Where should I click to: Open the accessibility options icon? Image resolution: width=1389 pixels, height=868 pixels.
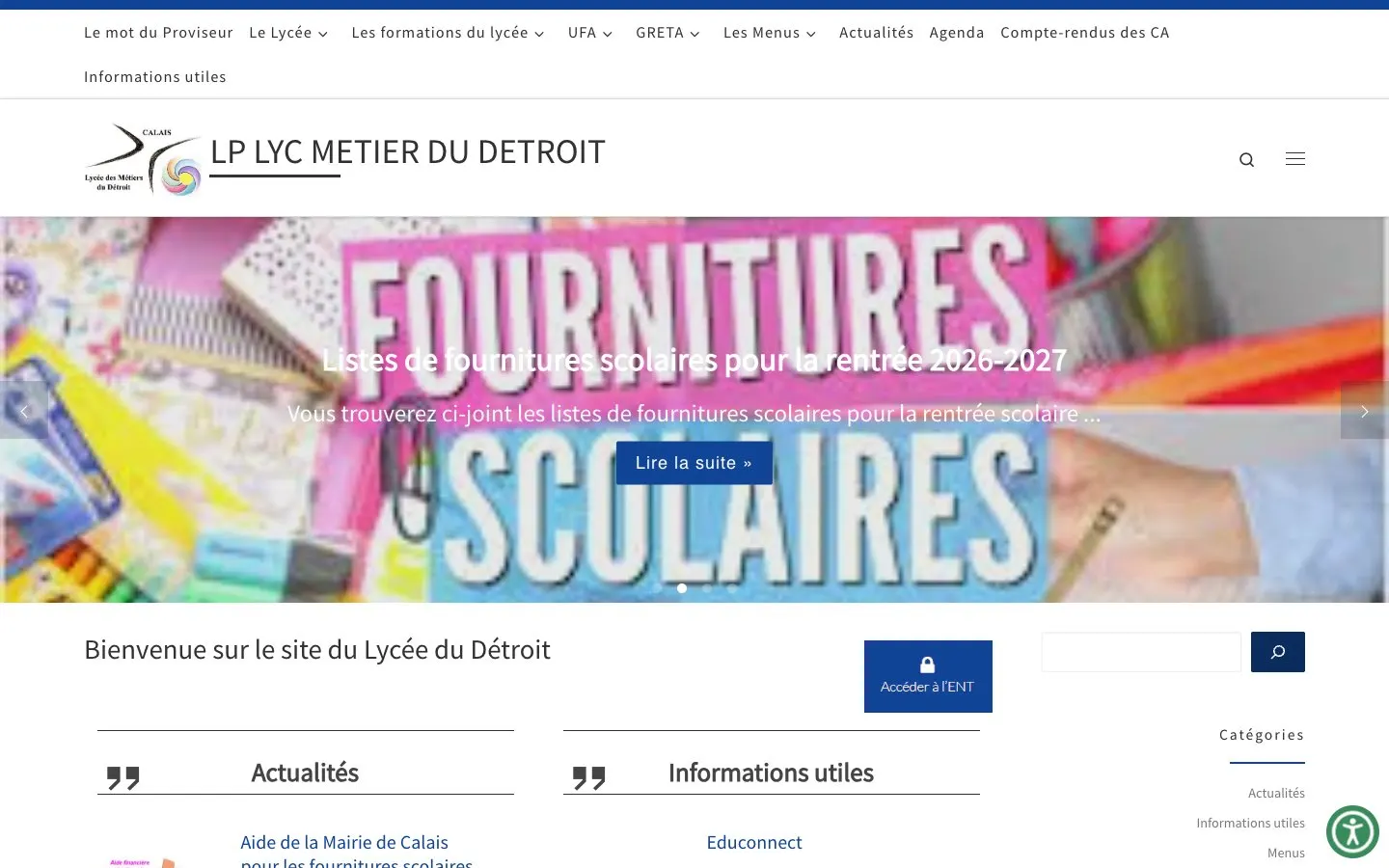1352,831
